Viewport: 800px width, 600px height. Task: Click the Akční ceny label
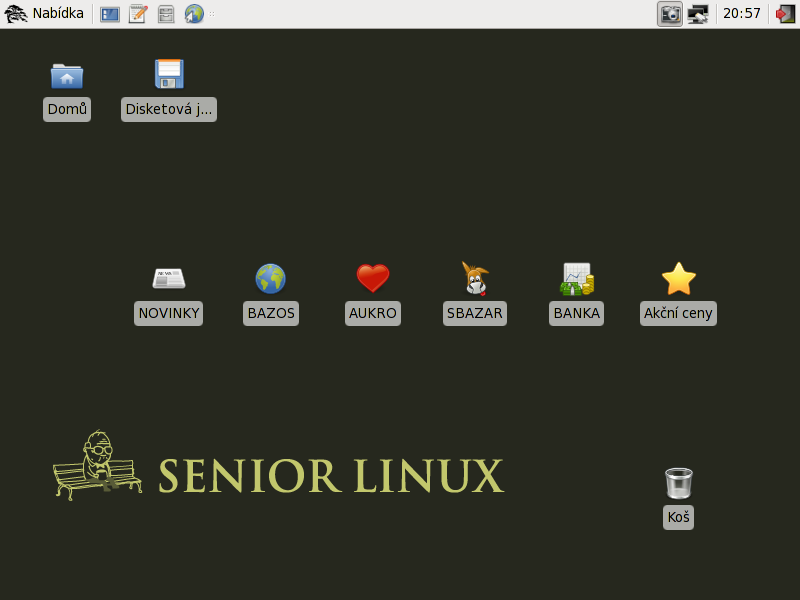click(x=679, y=313)
